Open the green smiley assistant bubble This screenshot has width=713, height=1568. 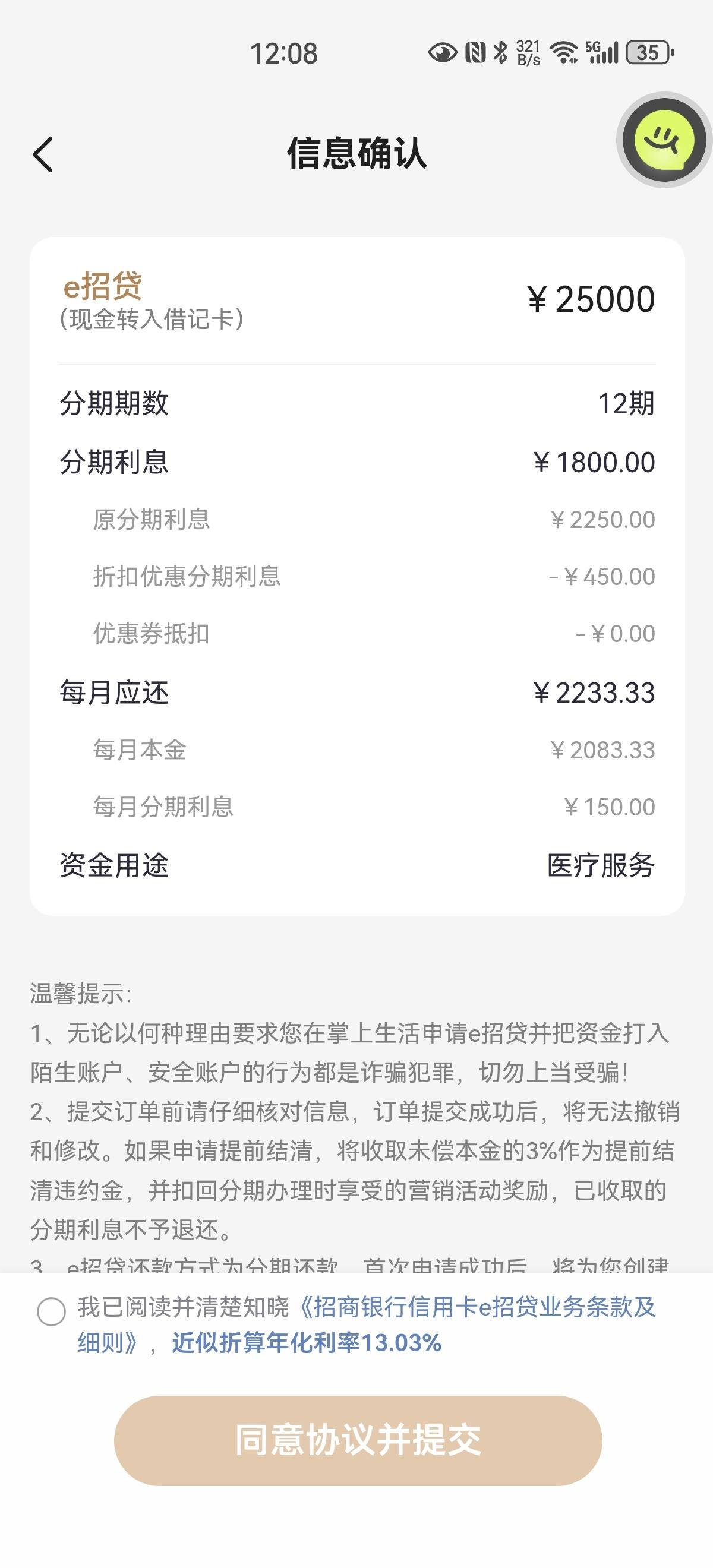(664, 140)
